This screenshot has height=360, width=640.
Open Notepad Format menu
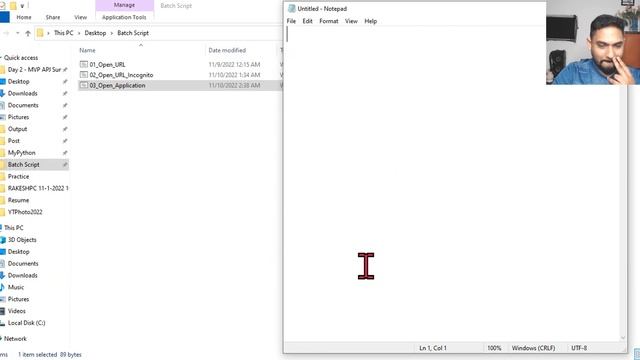pyautogui.click(x=329, y=21)
